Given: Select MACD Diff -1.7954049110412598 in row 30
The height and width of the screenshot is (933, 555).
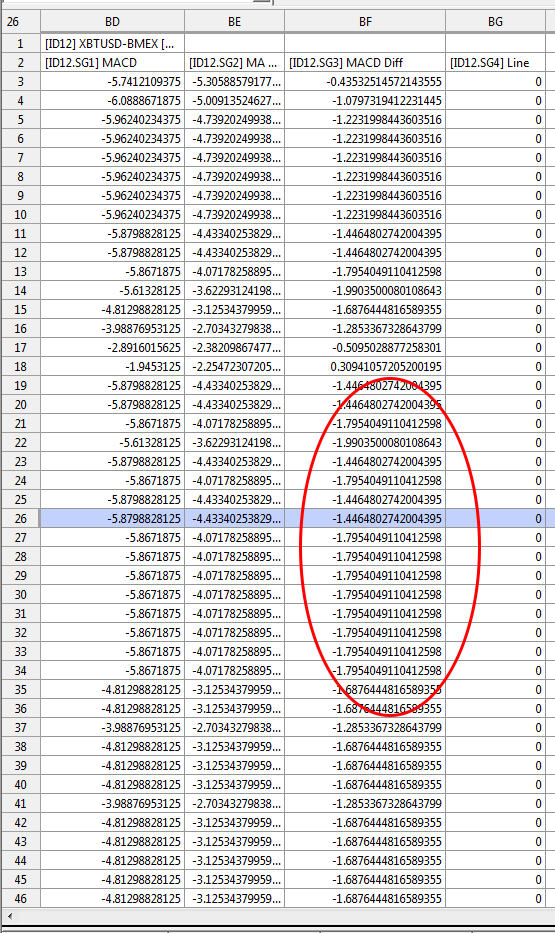Looking at the screenshot, I should click(x=365, y=594).
